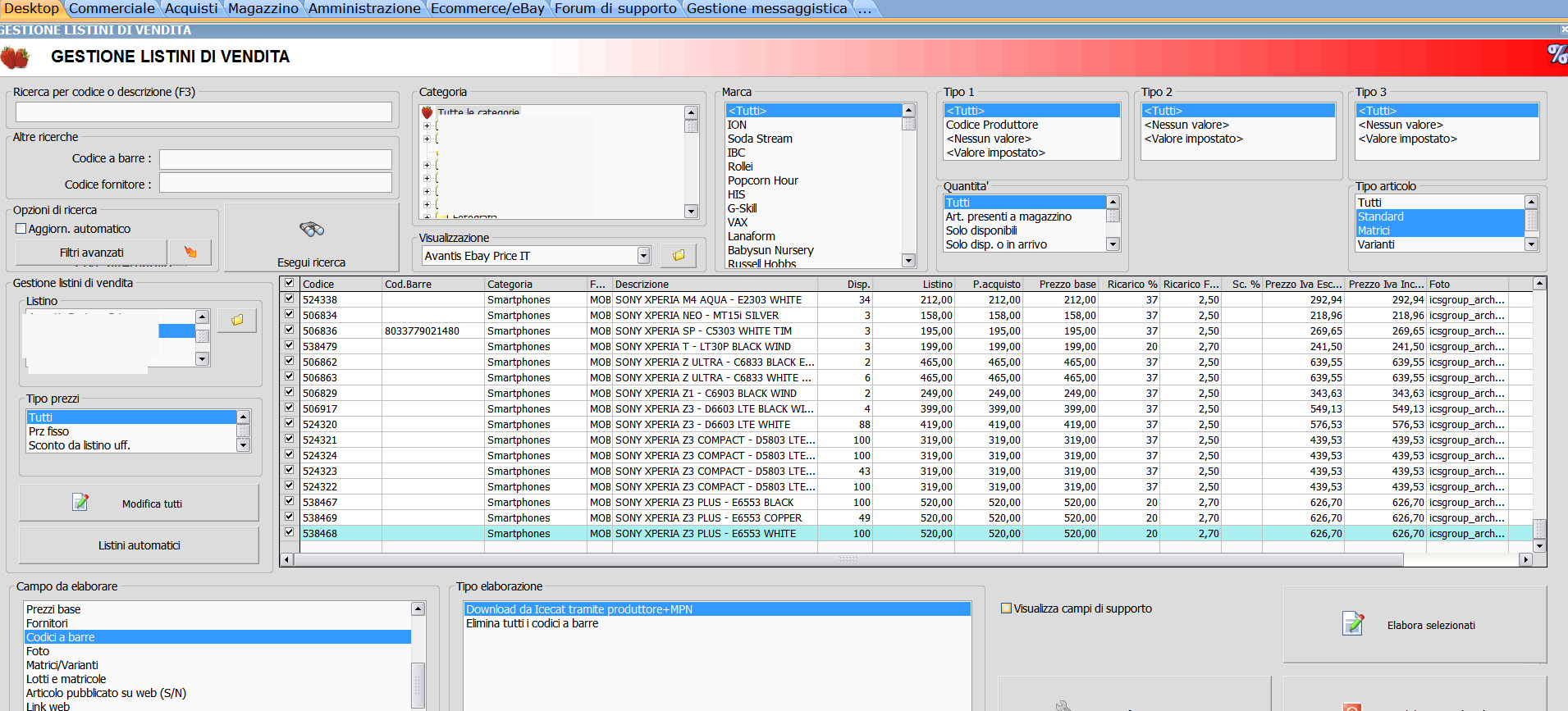The width and height of the screenshot is (1568, 711).
Task: Uncheck the row checkbox for code 524320
Action: point(289,424)
